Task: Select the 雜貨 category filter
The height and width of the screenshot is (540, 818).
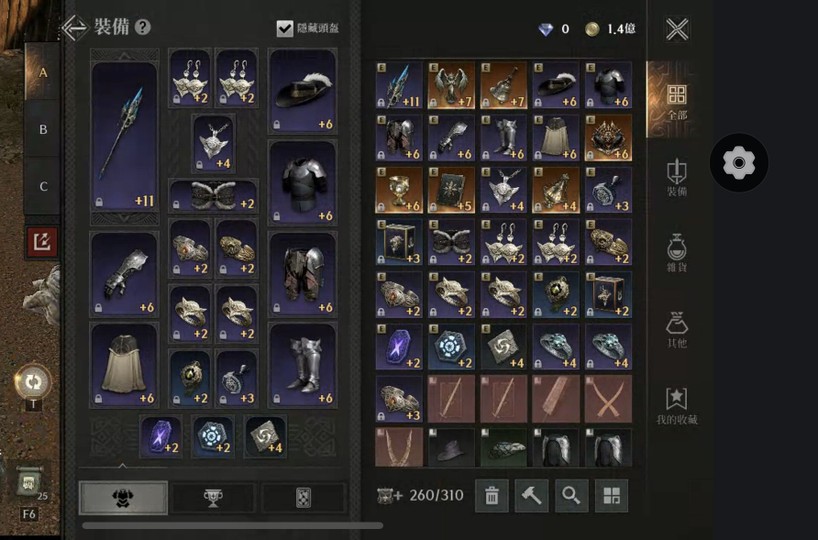Action: pos(677,253)
